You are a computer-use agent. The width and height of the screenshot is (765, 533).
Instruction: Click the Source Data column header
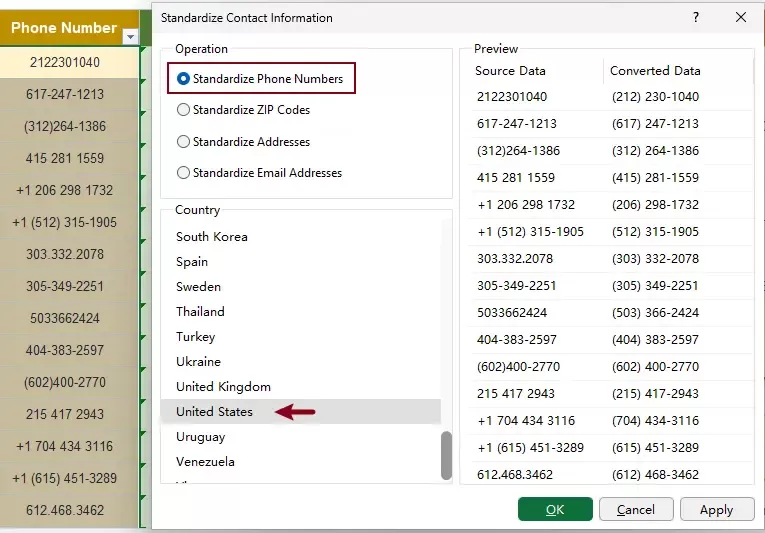tap(510, 71)
